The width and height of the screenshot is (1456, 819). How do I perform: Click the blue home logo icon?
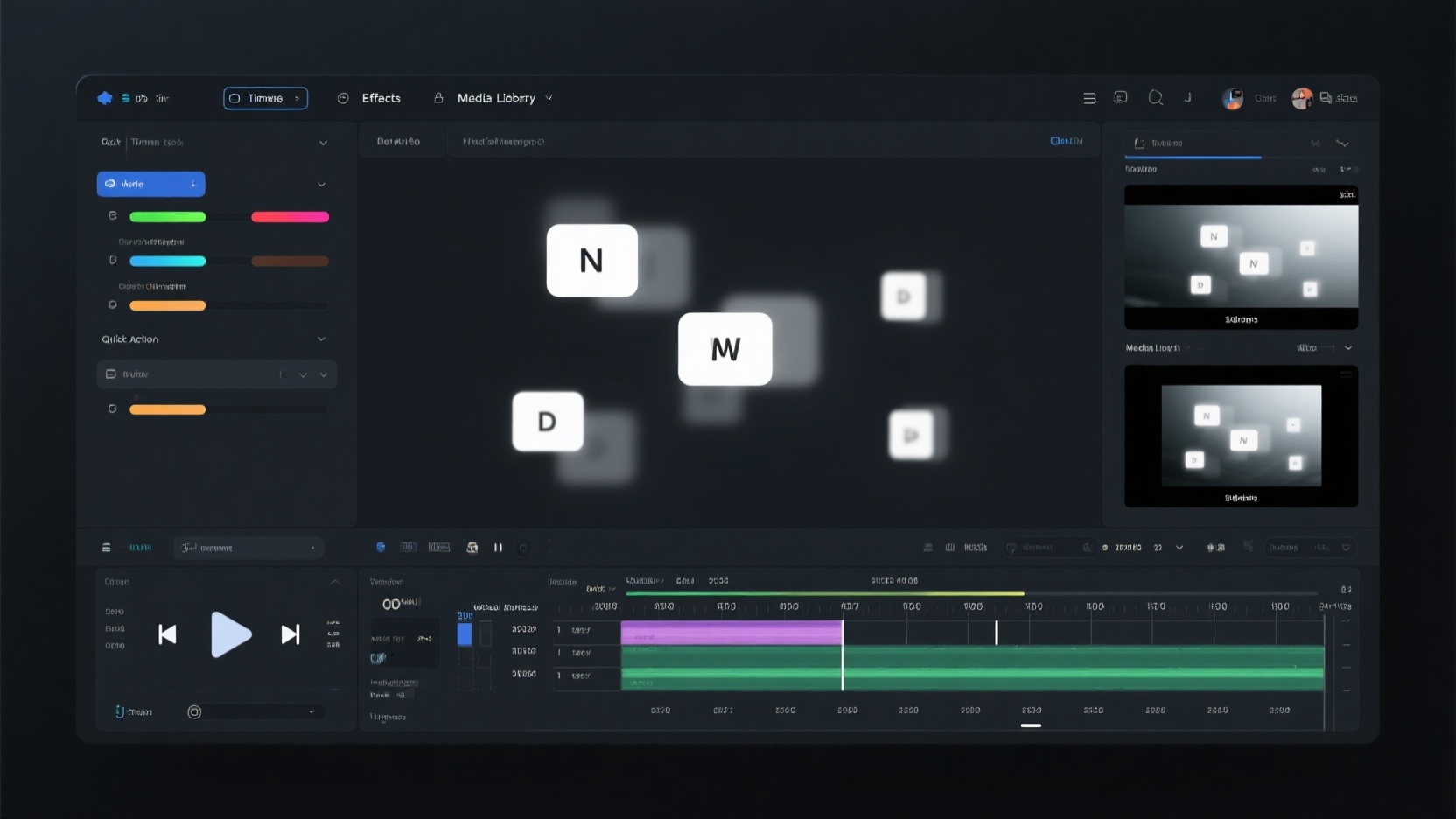pos(105,98)
